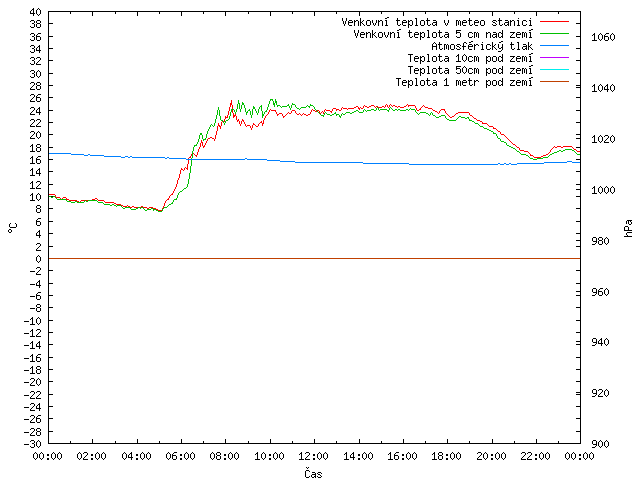Click the temperature curves' minimum near 05:00
The image size is (640, 480).
160,211
